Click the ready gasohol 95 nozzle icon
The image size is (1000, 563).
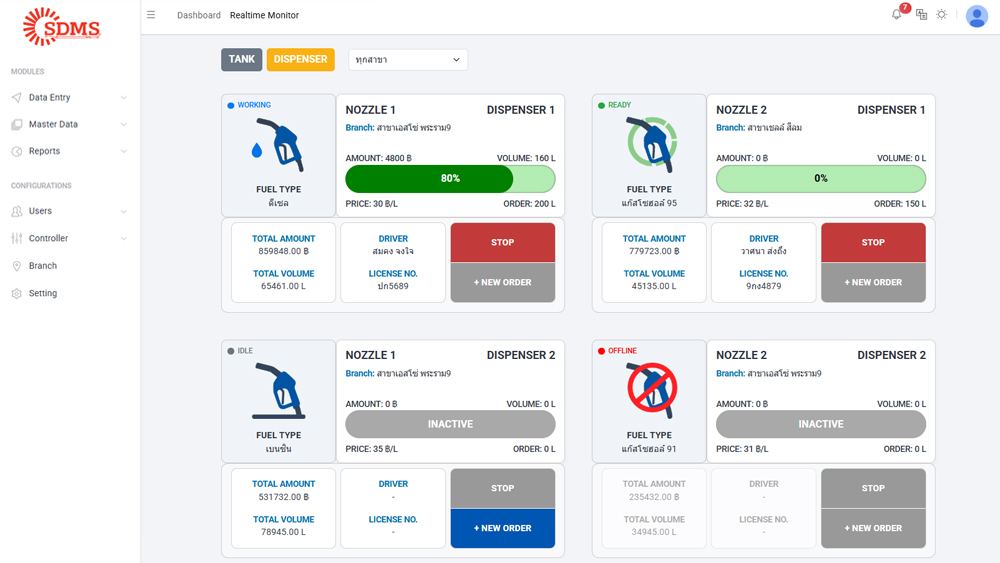tap(651, 144)
